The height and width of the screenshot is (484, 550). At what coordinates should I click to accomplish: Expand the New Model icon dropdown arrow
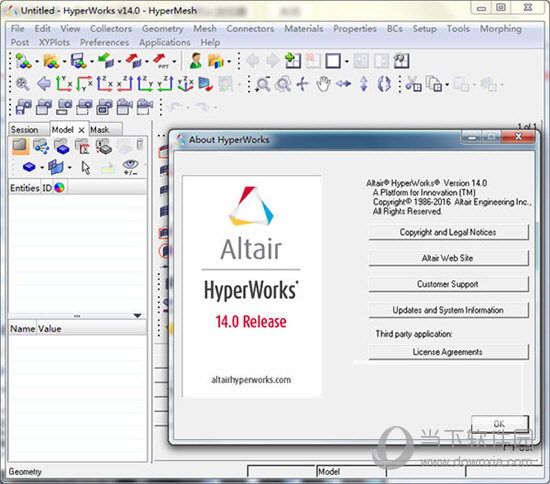[37, 62]
